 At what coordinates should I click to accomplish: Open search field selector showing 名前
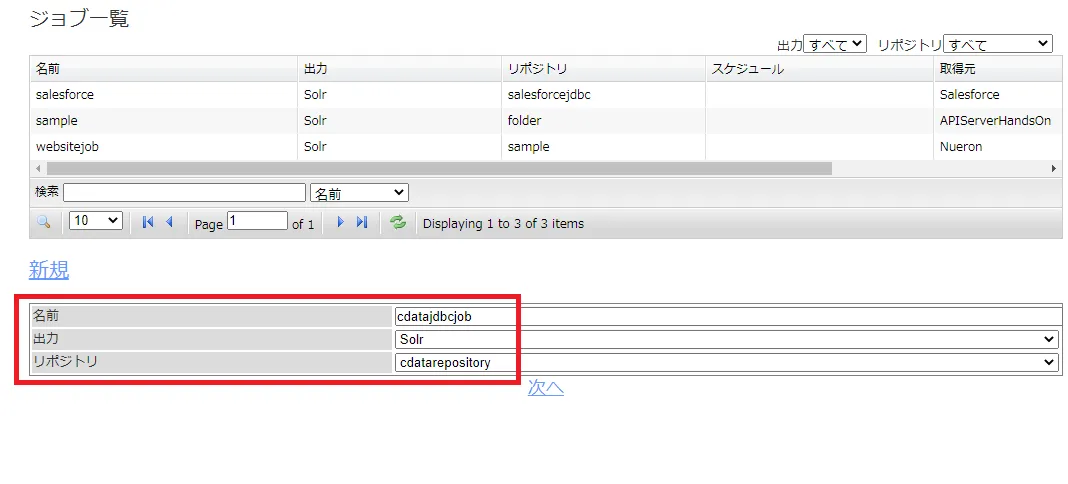pyautogui.click(x=359, y=192)
